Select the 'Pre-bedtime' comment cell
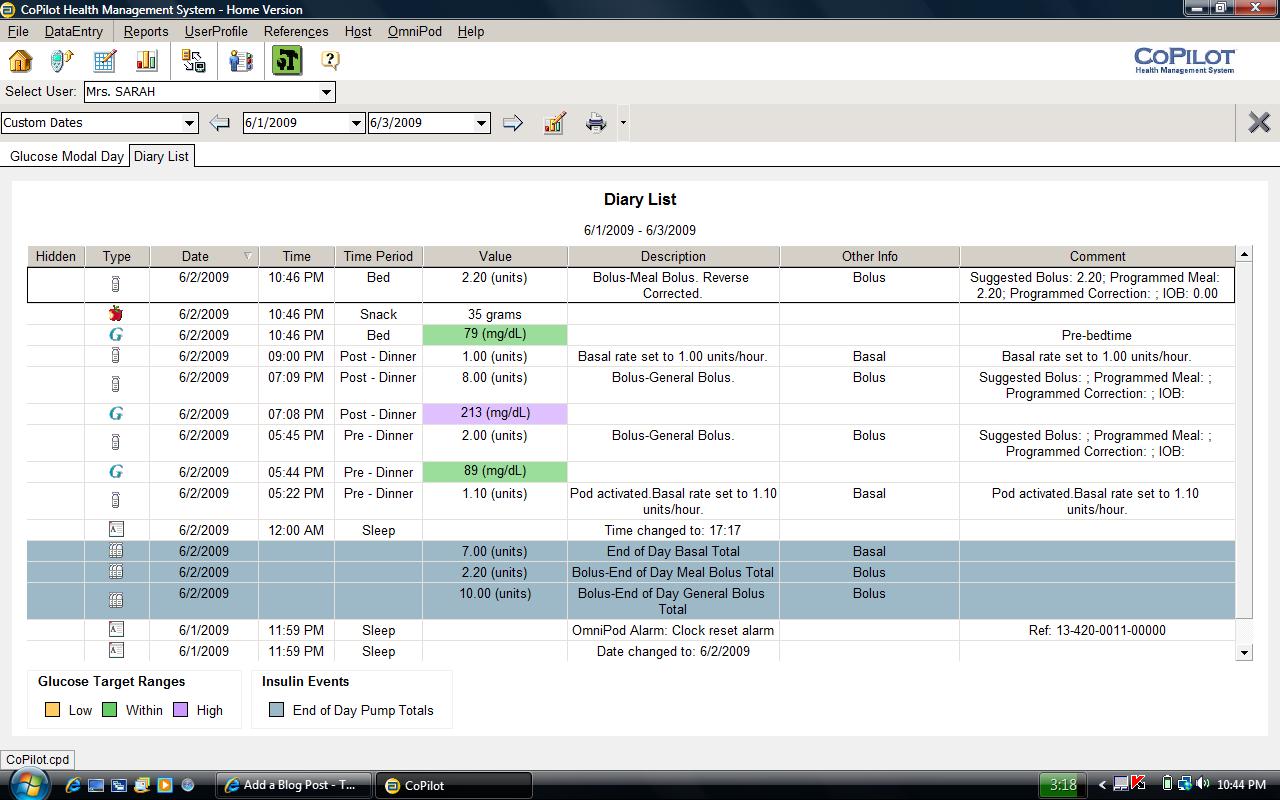Viewport: 1280px width, 800px height. tap(1097, 335)
